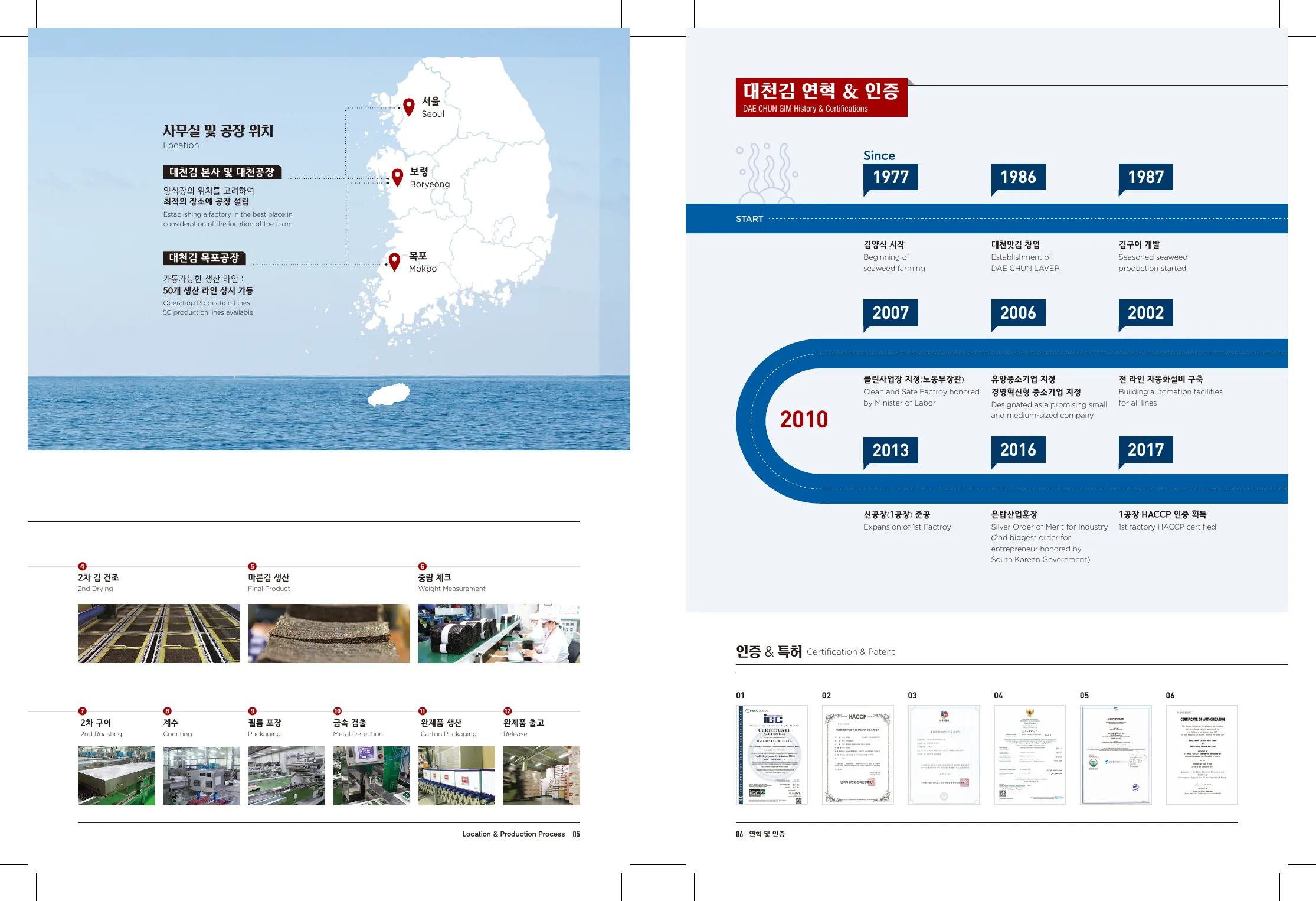Click the '1st factory HACCP certified' caption
This screenshot has width=1316, height=901.
pos(1167,527)
